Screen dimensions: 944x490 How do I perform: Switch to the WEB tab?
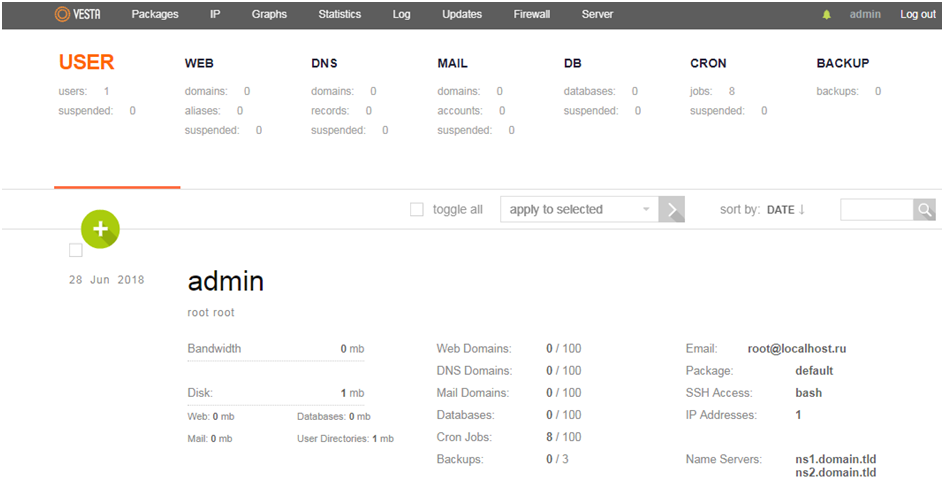coord(199,63)
